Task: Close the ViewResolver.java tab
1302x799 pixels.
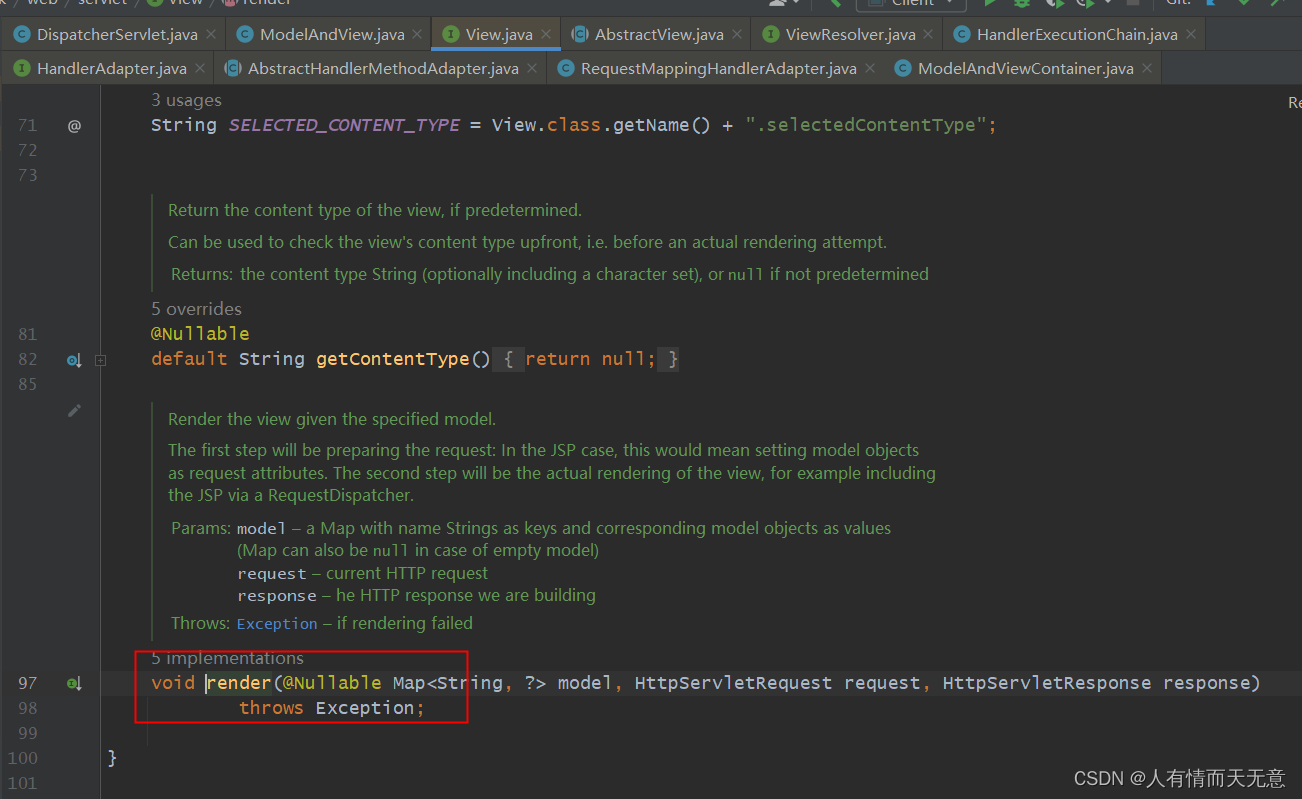Action: [928, 35]
